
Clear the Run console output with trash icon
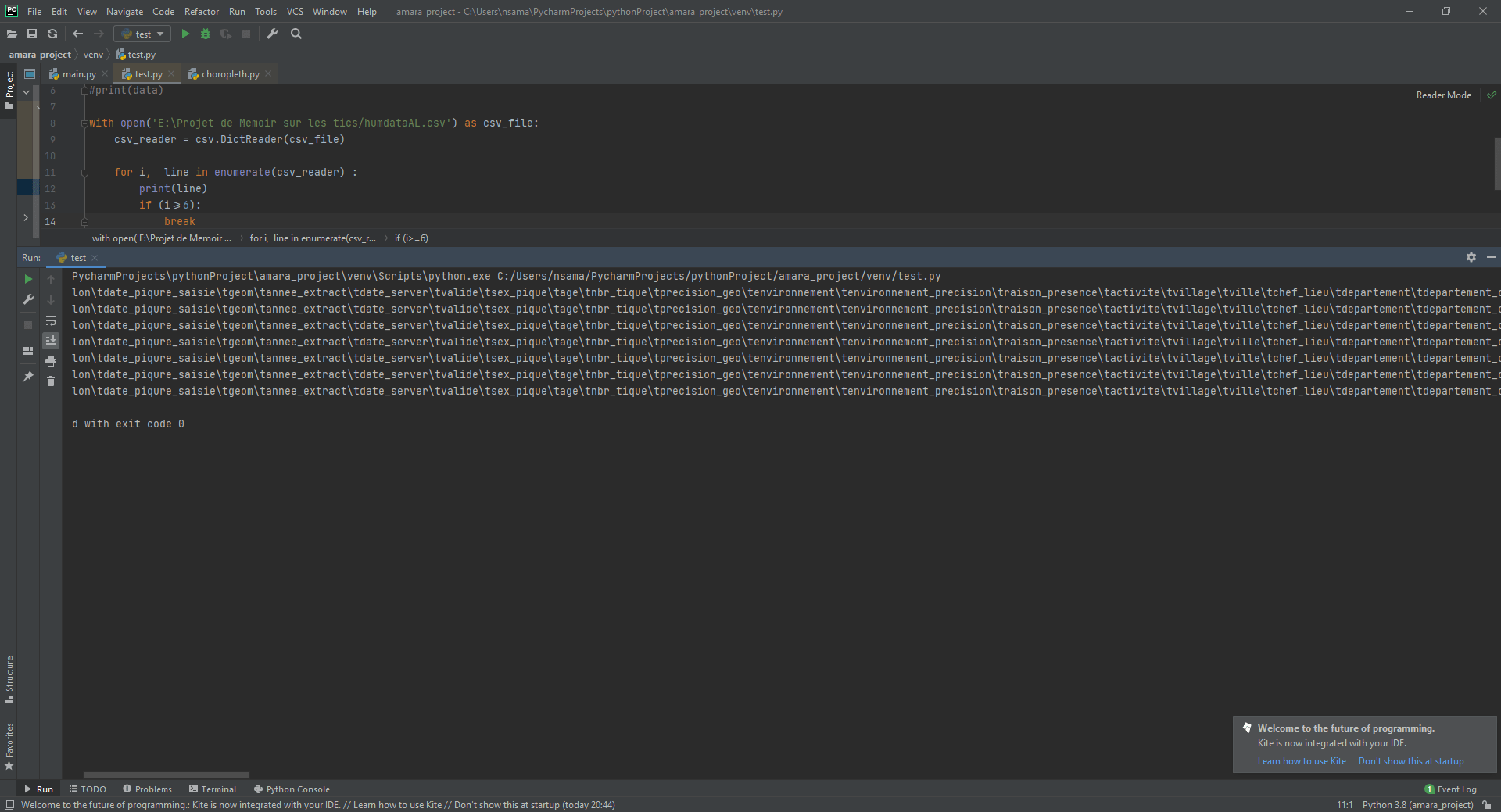(51, 381)
